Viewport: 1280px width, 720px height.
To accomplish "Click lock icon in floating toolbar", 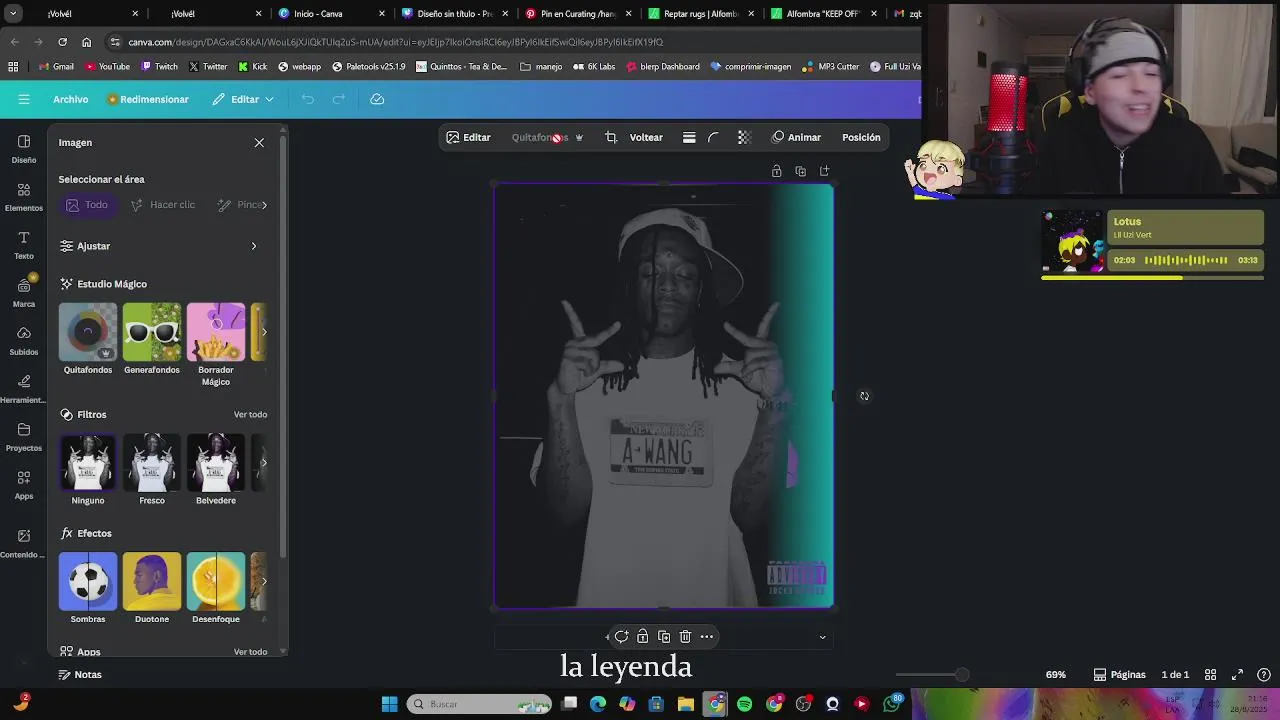I will click(642, 636).
